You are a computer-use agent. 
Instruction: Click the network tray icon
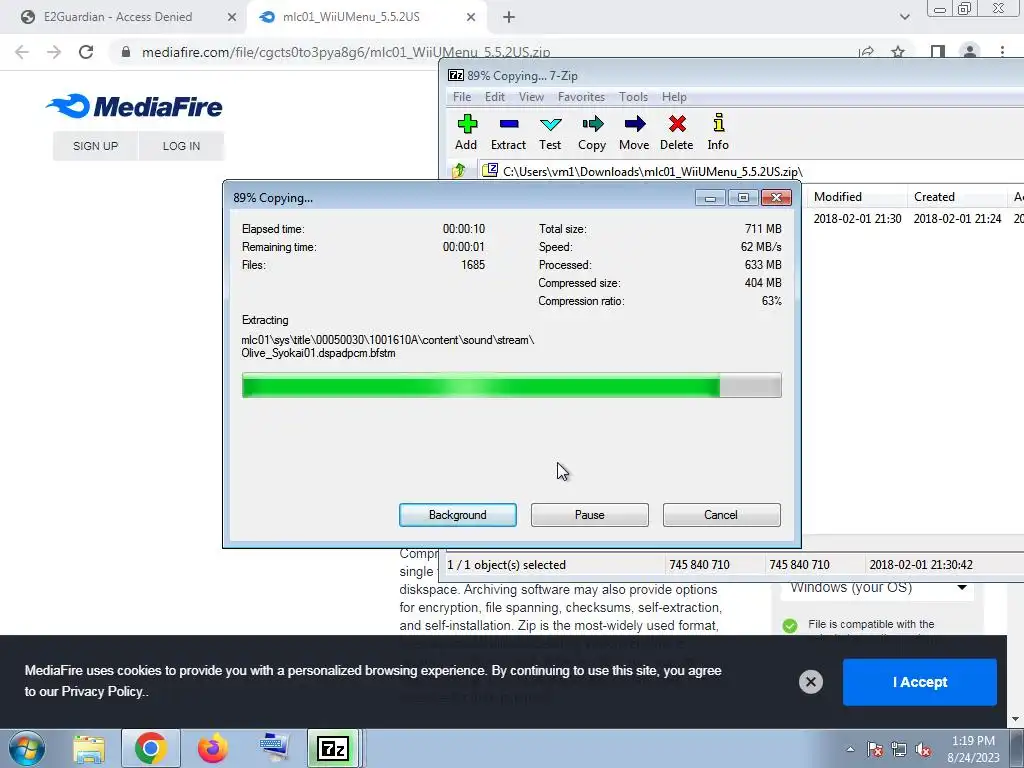point(899,749)
